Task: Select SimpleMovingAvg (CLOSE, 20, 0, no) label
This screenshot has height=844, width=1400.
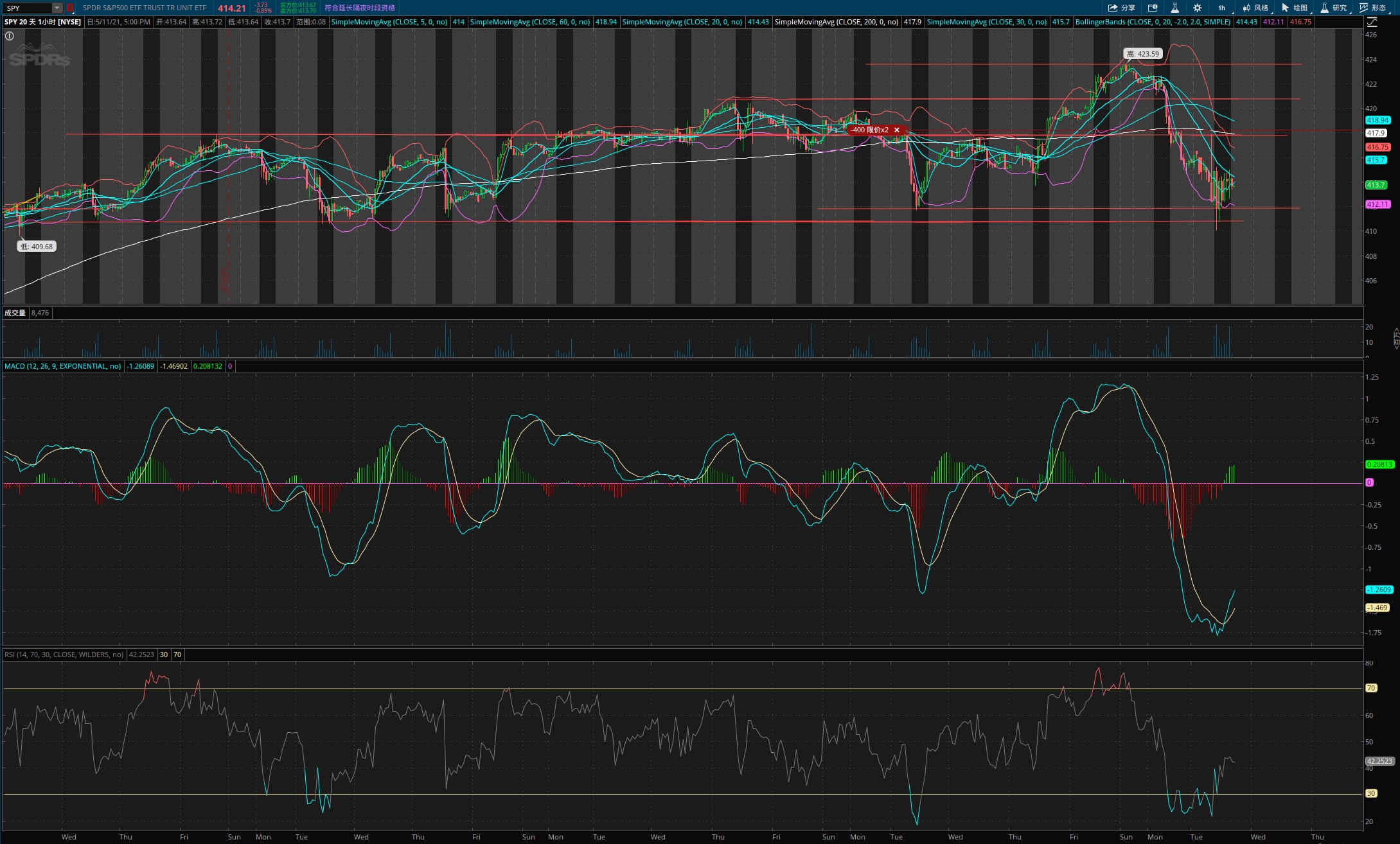Action: point(682,22)
